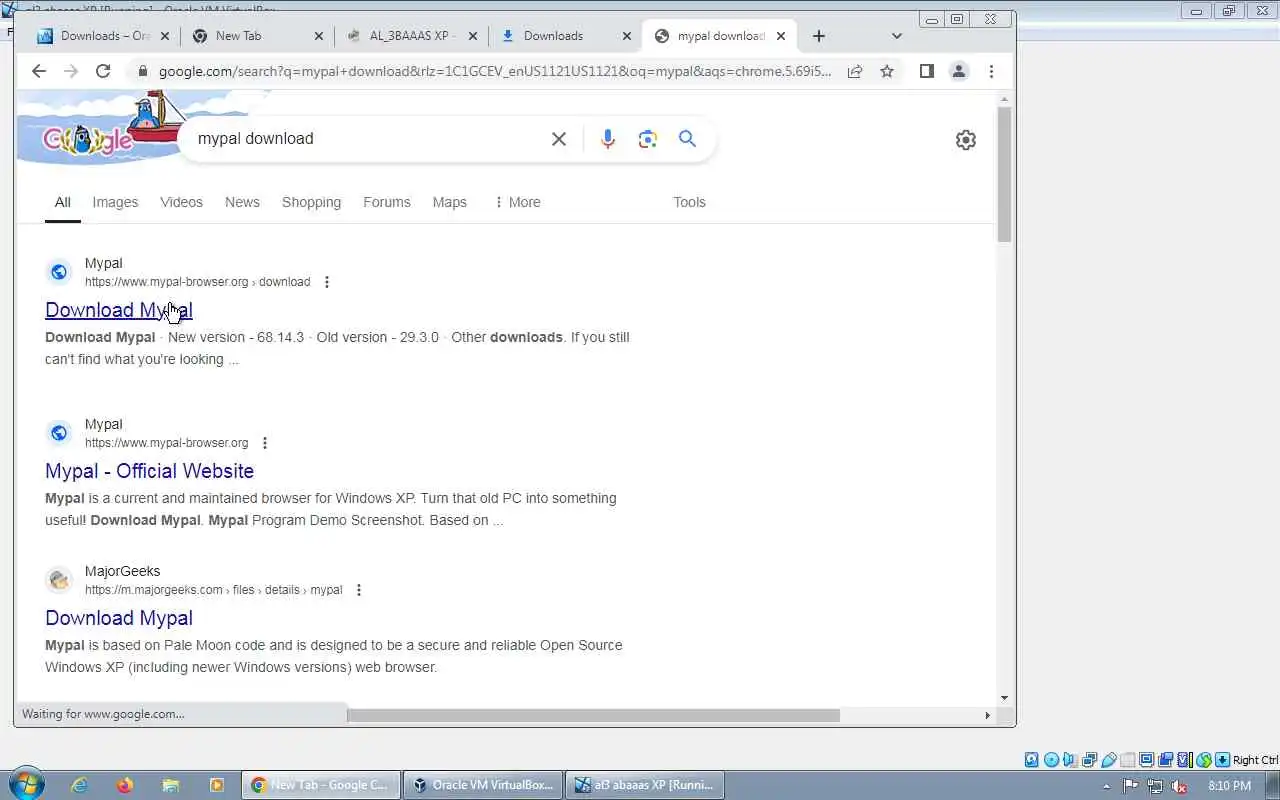Click the muted volume tray icon

coord(1179,786)
